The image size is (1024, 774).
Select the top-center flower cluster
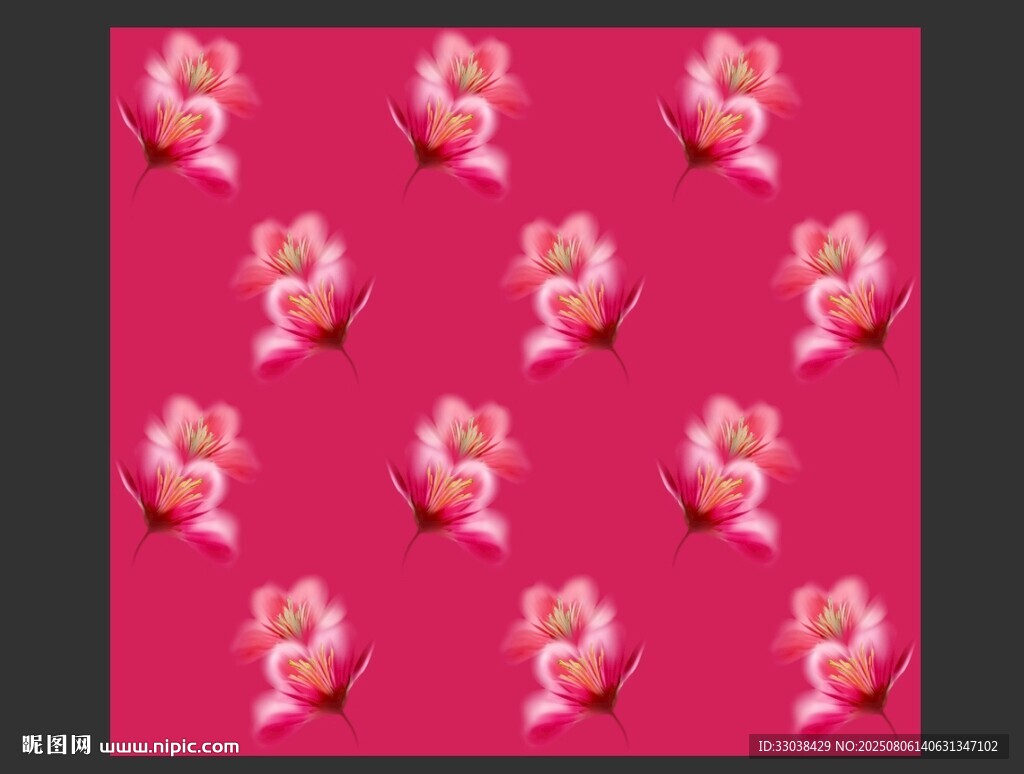pos(457,115)
